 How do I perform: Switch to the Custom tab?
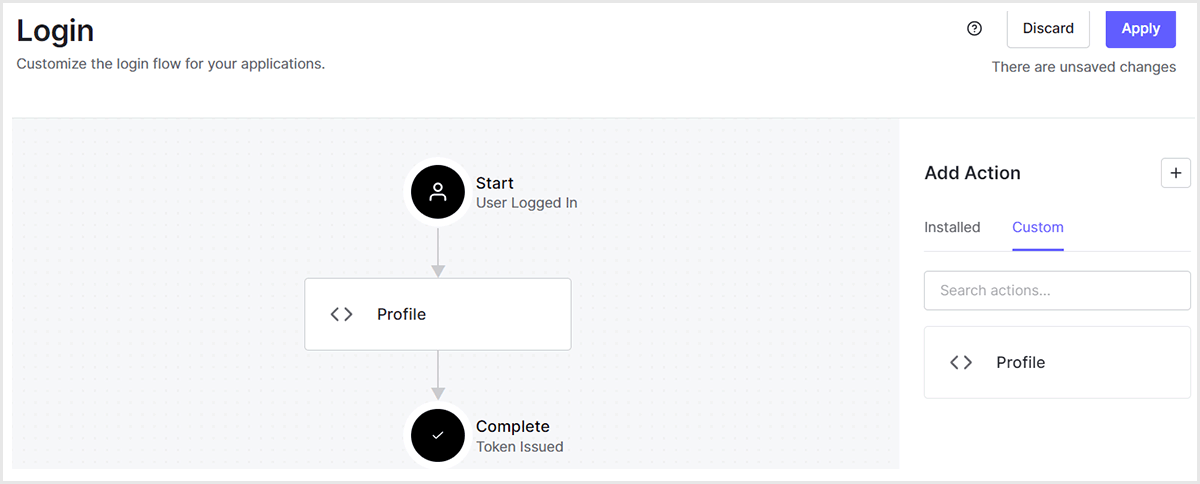[1038, 227]
